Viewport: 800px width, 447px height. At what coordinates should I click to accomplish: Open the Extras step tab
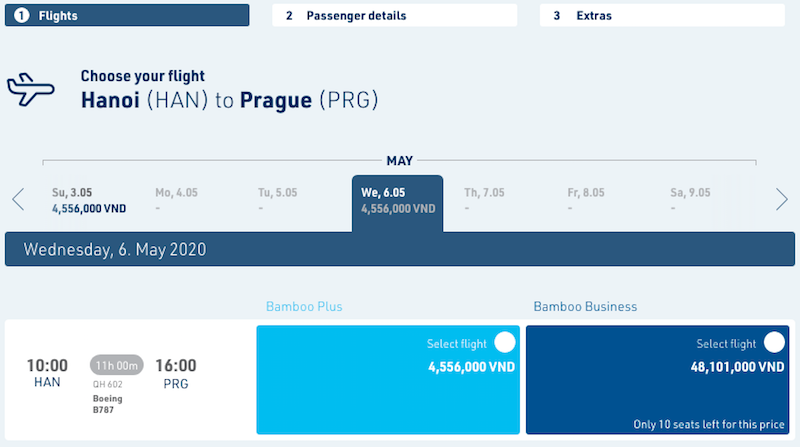click(662, 15)
